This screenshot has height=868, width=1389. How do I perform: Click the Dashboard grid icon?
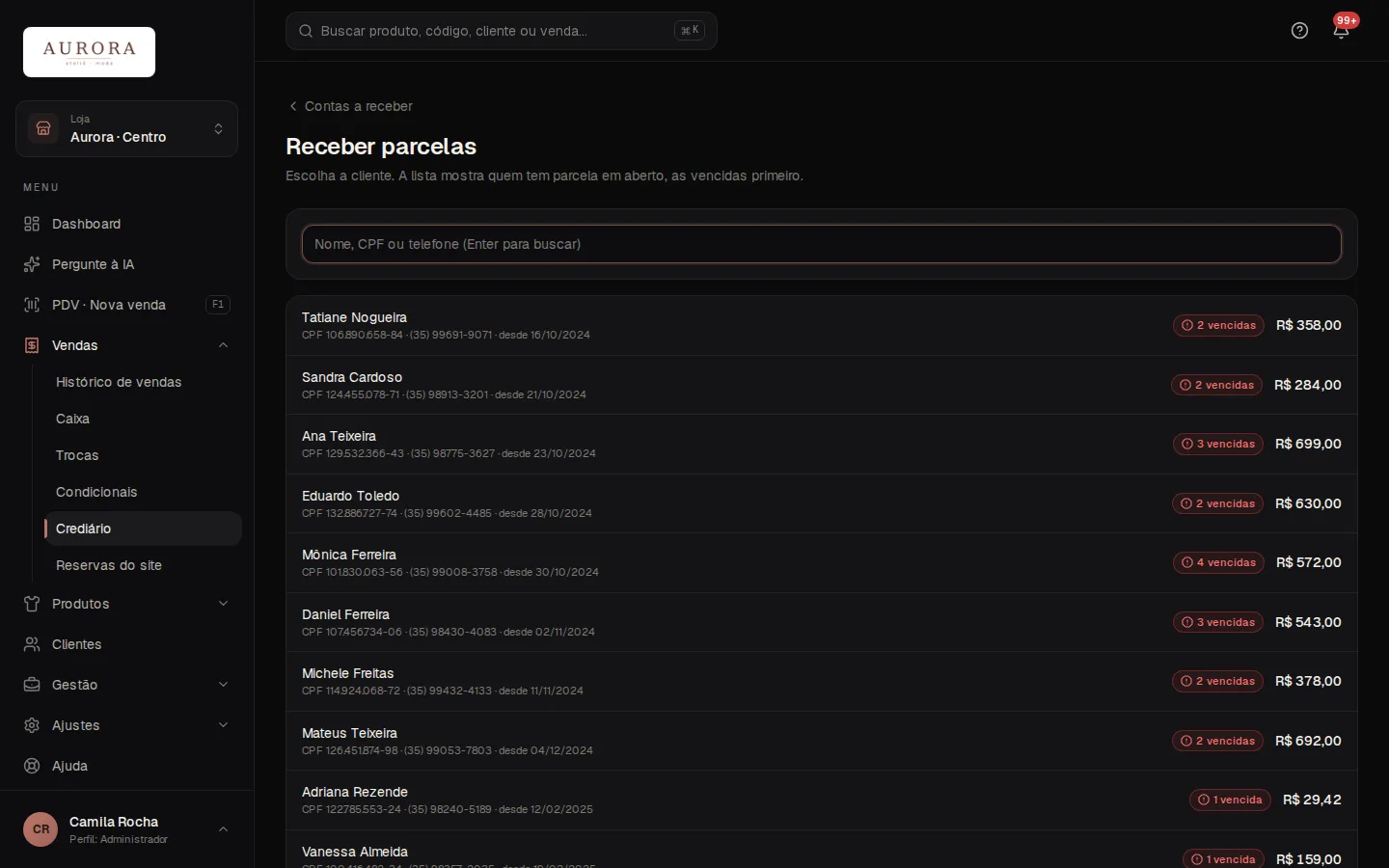[x=32, y=224]
